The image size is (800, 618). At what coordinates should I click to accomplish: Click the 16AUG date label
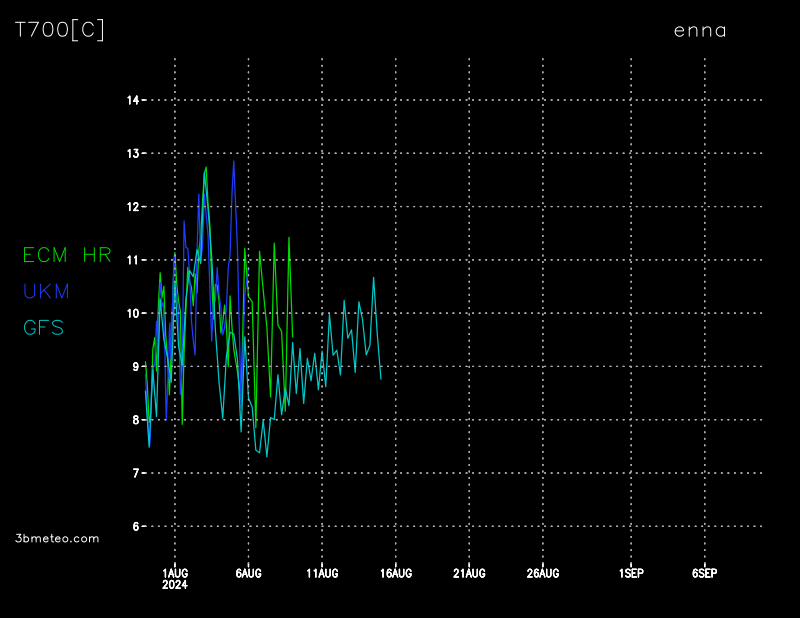click(x=396, y=573)
